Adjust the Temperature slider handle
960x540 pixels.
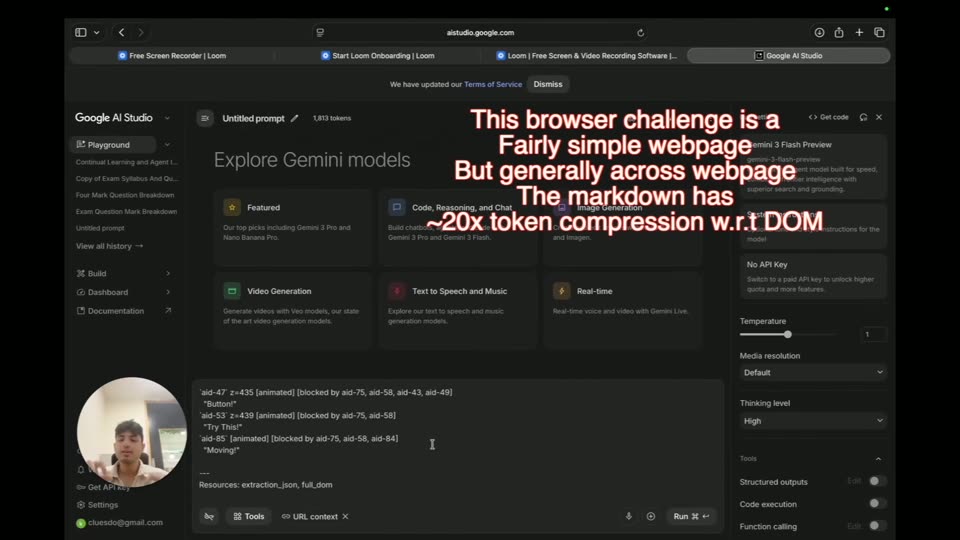788,334
